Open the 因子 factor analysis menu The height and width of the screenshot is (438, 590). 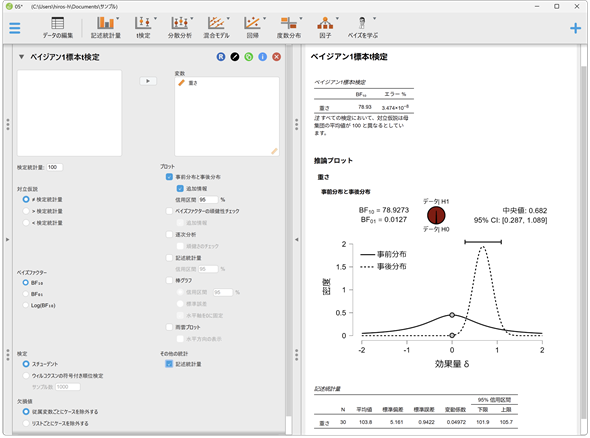point(325,27)
